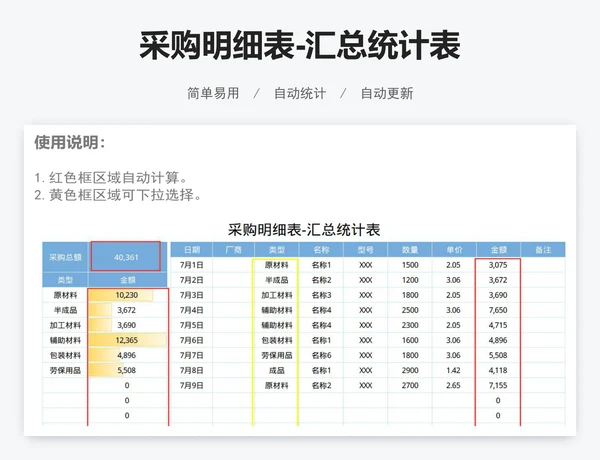Select the date cell 7月6日
The height and width of the screenshot is (460, 600).
pyautogui.click(x=192, y=340)
